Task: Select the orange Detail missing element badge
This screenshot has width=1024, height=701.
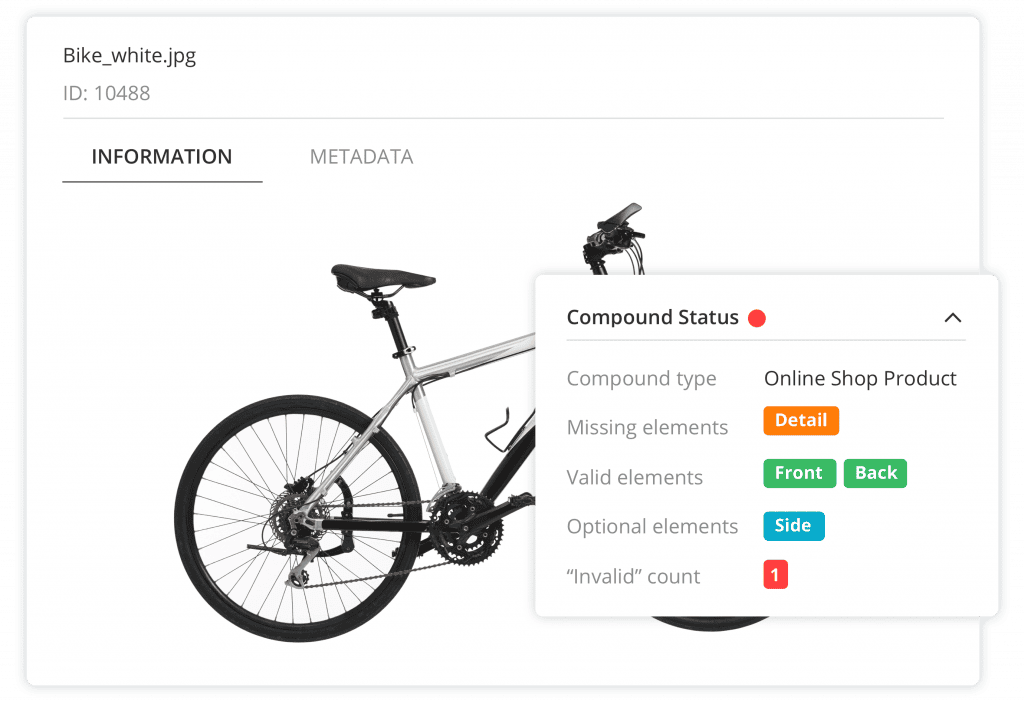Action: tap(801, 421)
